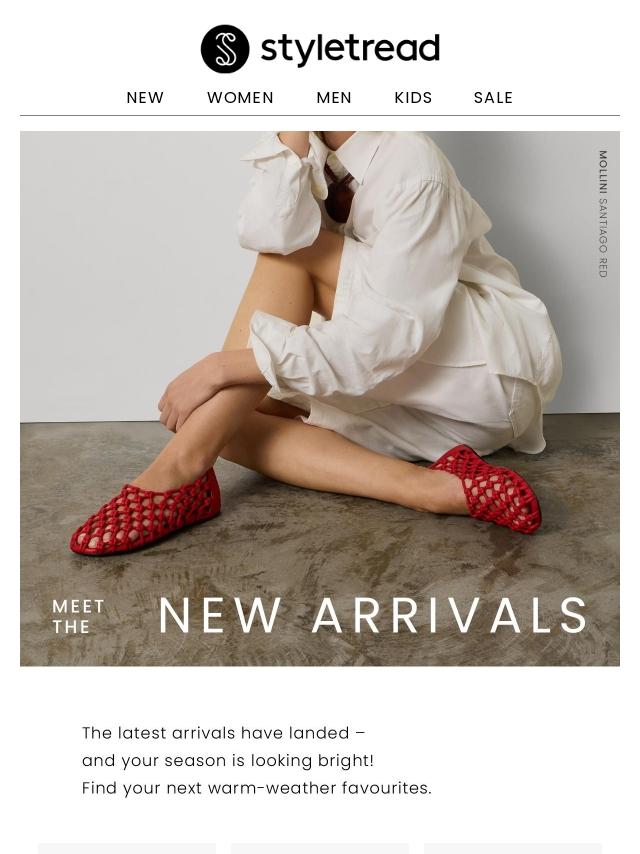
Task: Open the first product tile at bottom left
Action: coord(127,849)
